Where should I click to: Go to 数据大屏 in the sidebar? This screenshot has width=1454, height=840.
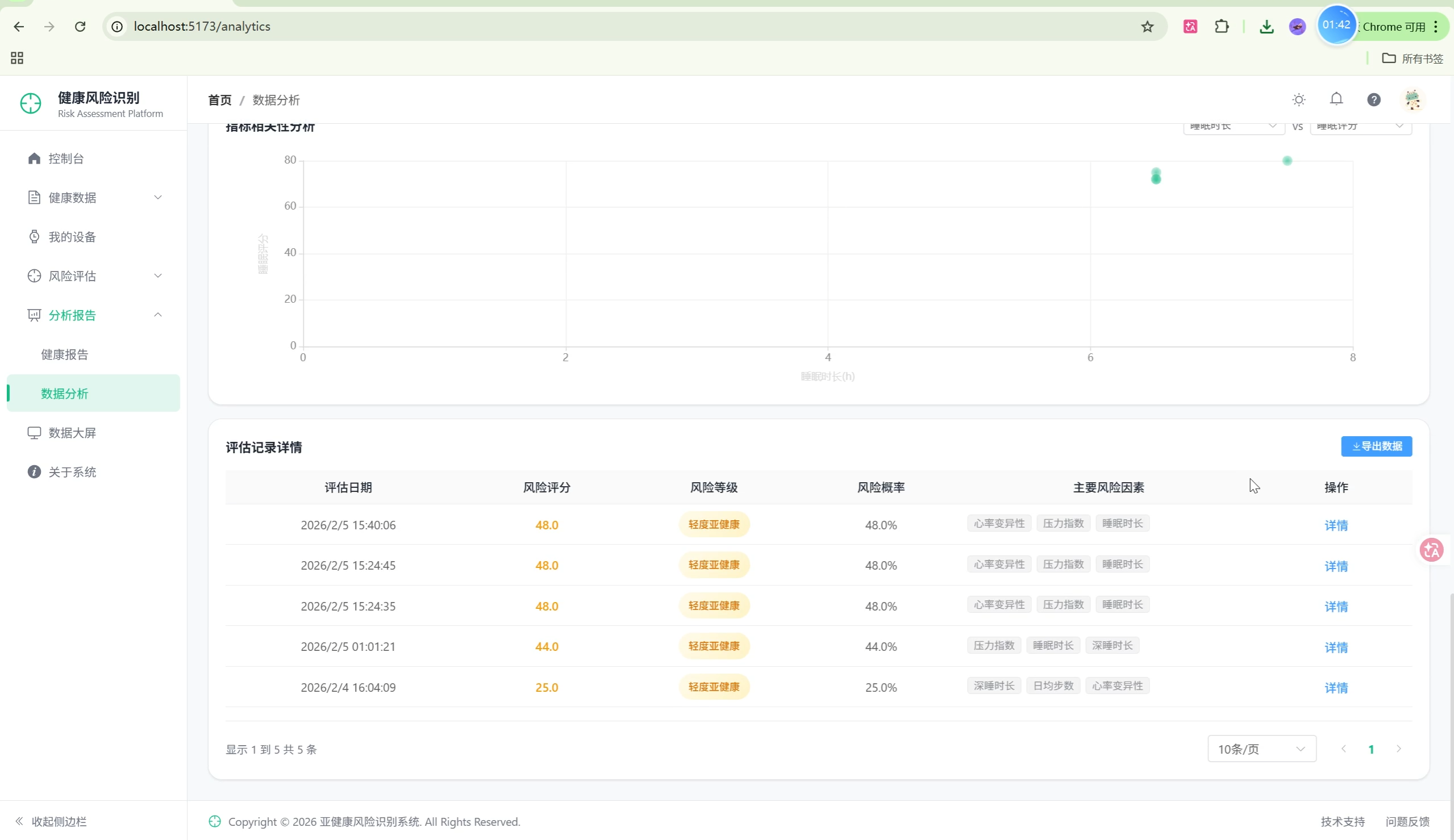tap(72, 433)
